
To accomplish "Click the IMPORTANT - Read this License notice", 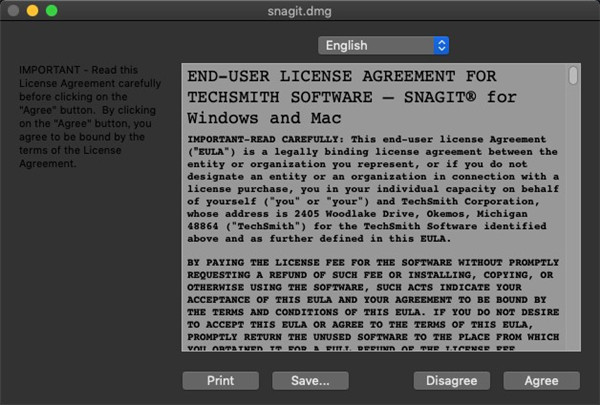I will (x=90, y=117).
